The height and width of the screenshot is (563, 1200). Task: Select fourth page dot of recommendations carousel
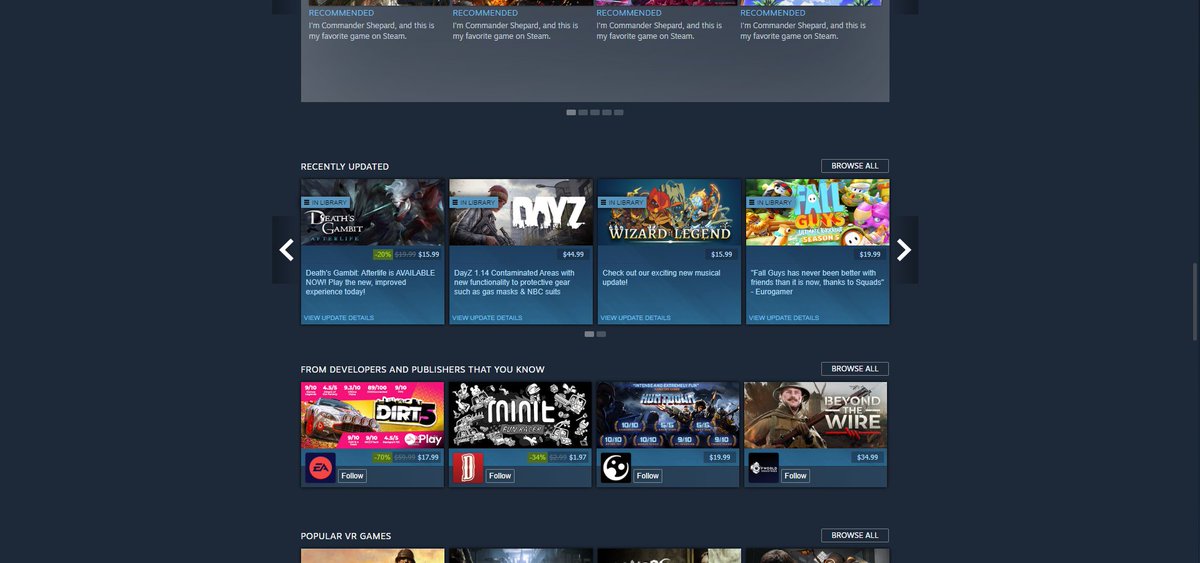pyautogui.click(x=607, y=113)
